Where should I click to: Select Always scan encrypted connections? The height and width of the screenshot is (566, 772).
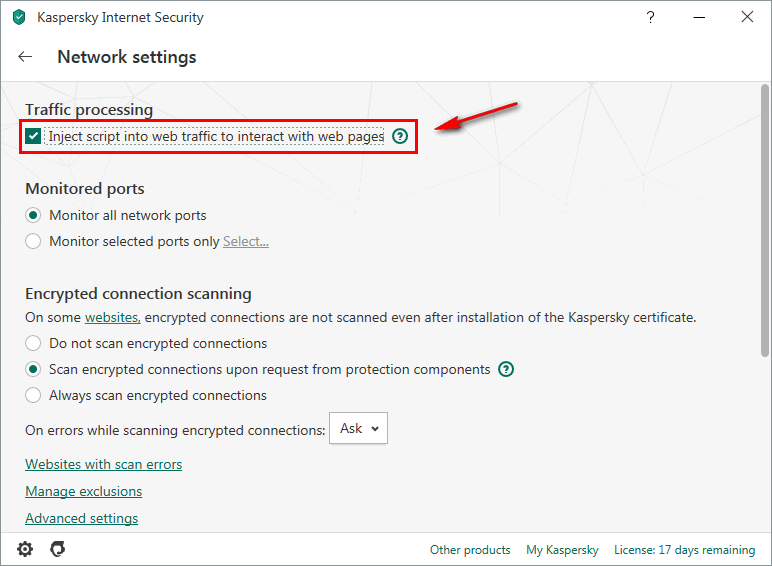[34, 395]
